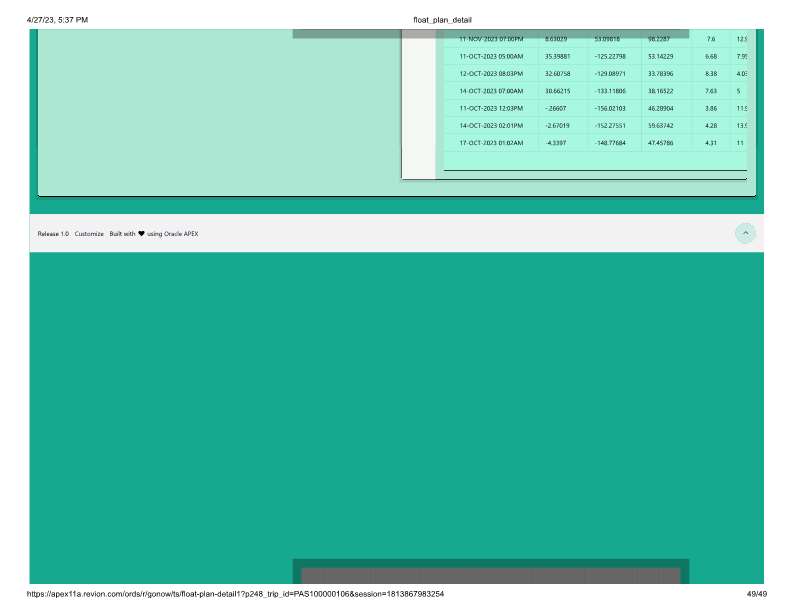Screen dimensions: 793x613
Task: Click the apex11a.revion.com URL in page footer
Action: coord(237,594)
